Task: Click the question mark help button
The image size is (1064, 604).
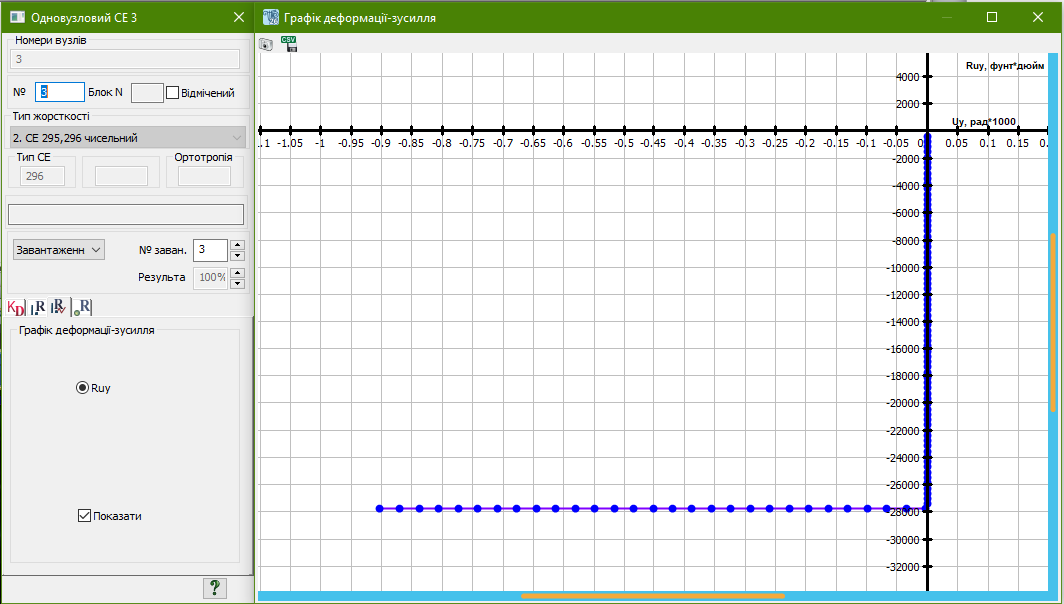Action: pos(214,587)
